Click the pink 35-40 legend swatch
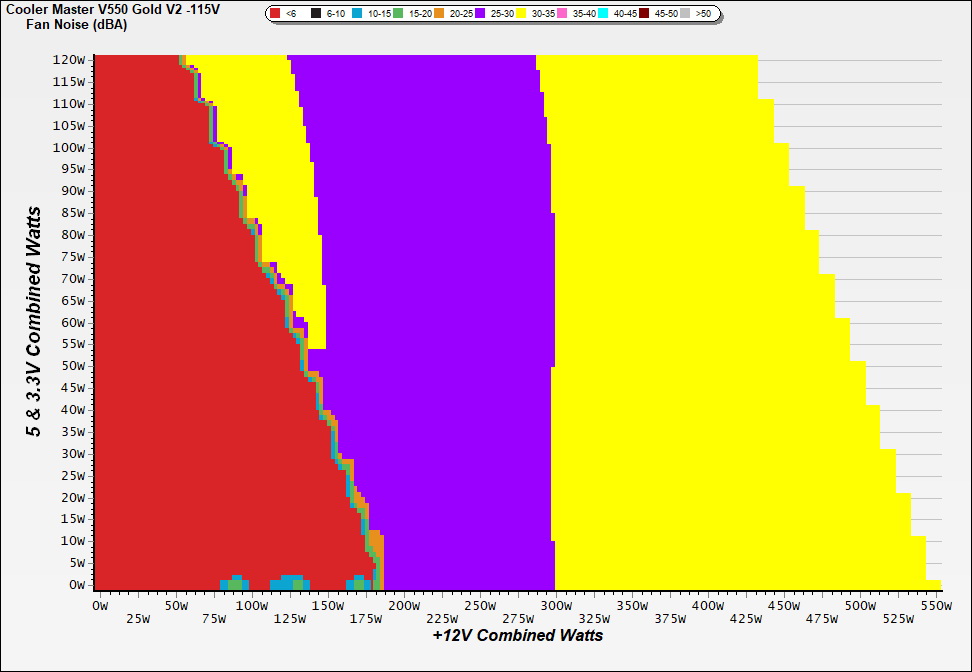The height and width of the screenshot is (672, 972). click(x=564, y=14)
